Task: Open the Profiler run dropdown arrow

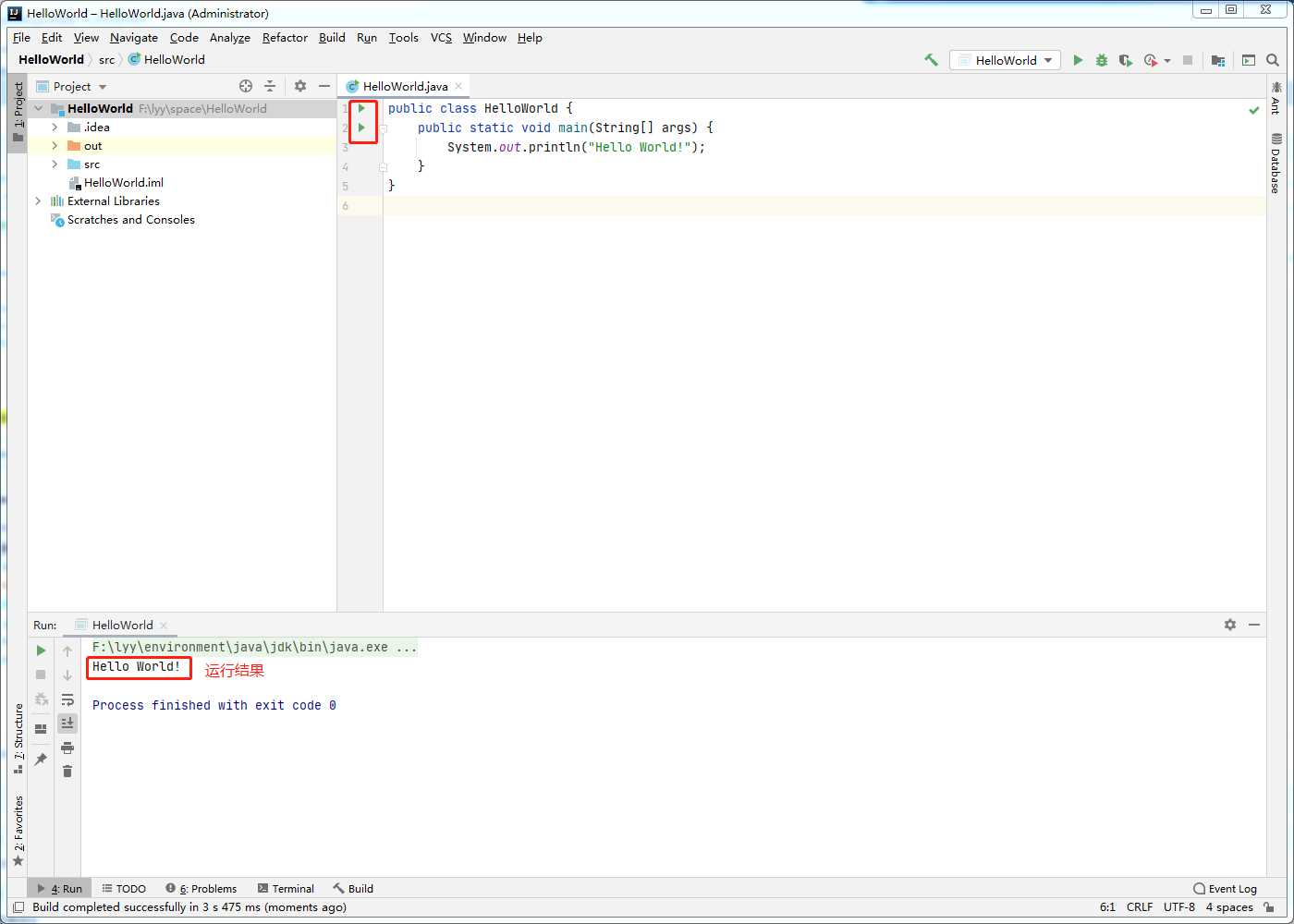Action: 1167,60
